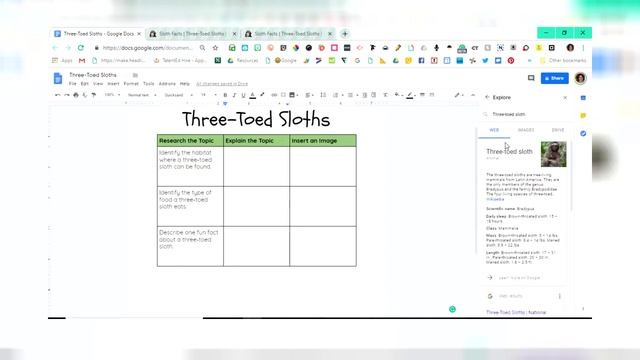Decrease the indent
The image size is (640, 360).
point(364,95)
